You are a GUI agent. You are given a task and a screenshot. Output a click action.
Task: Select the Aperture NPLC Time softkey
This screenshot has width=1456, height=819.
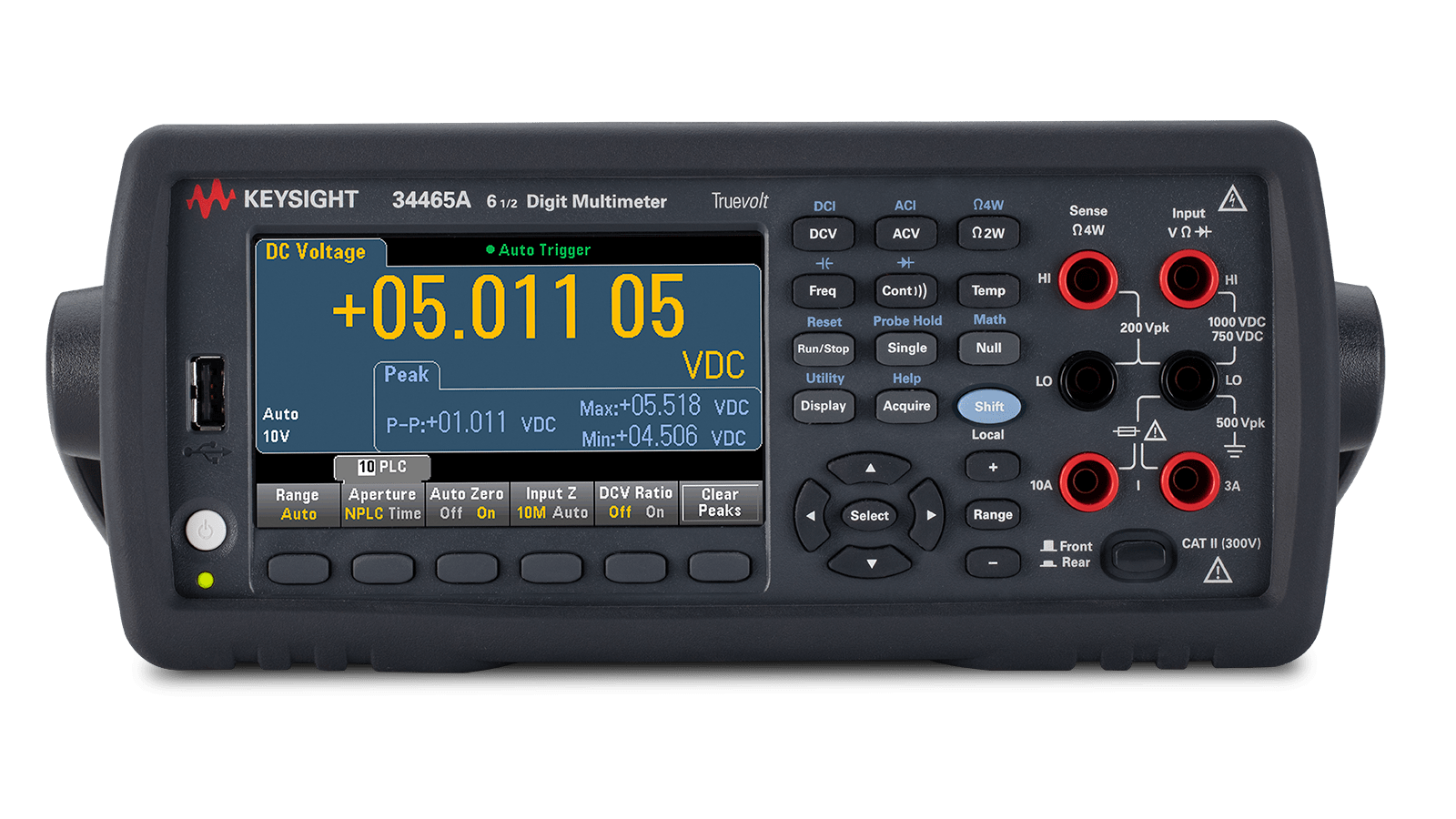pos(382,504)
